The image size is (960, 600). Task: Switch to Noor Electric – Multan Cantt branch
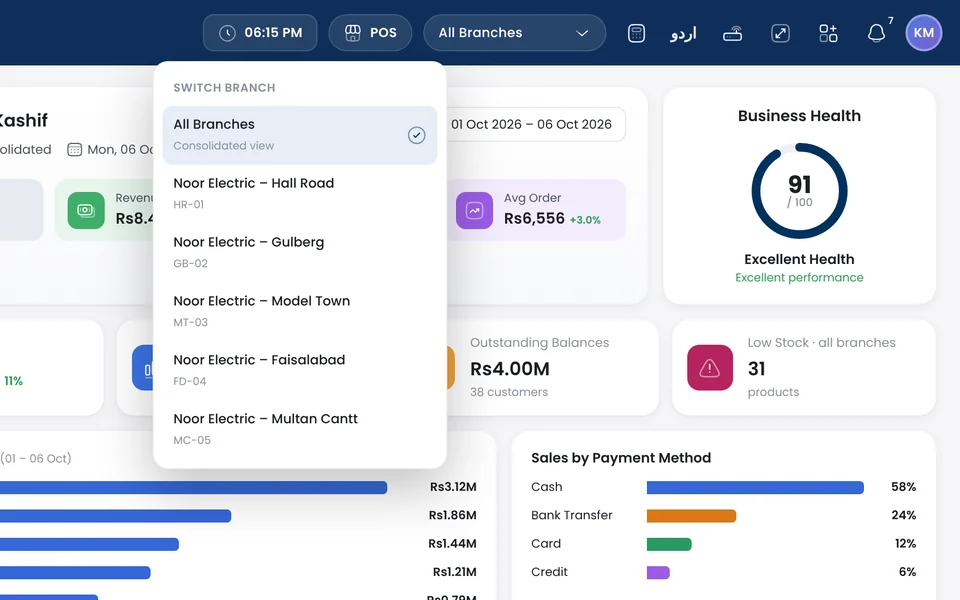click(300, 429)
